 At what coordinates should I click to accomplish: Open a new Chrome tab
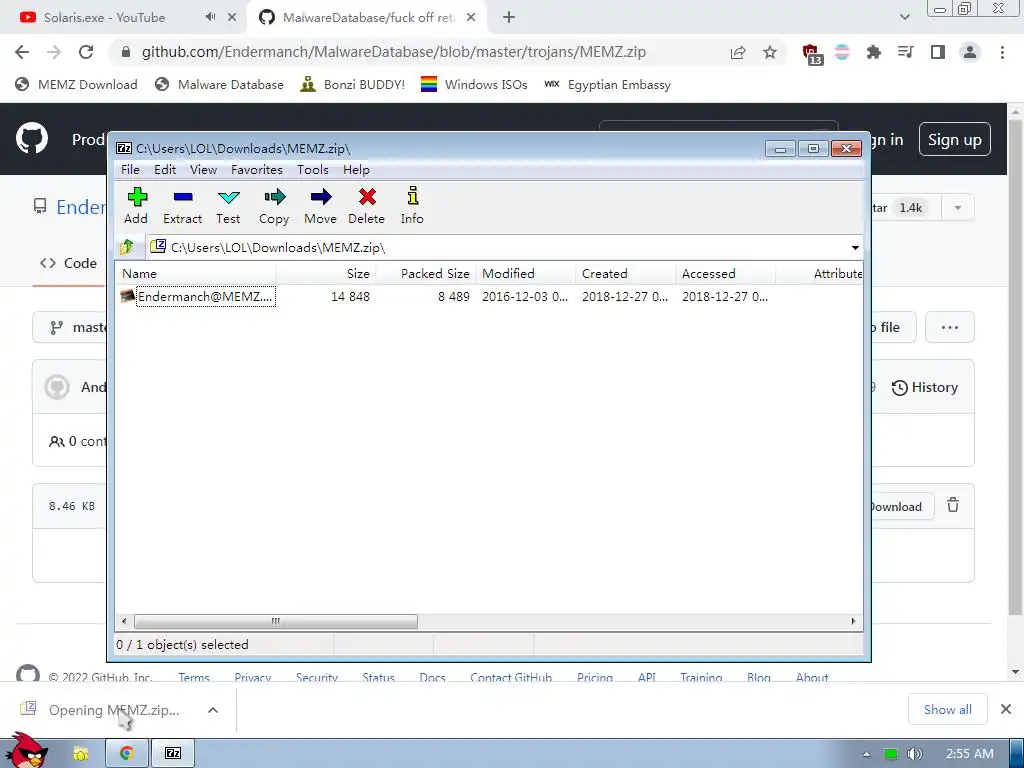[x=509, y=18]
